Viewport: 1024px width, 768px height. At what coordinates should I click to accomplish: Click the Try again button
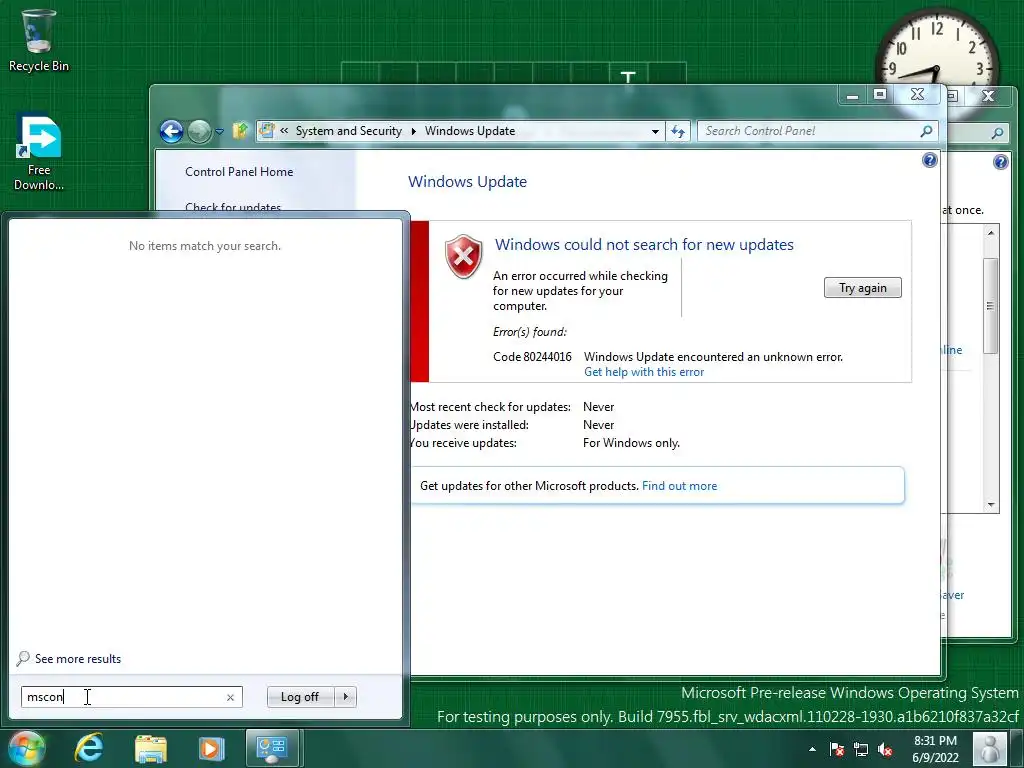tap(862, 288)
